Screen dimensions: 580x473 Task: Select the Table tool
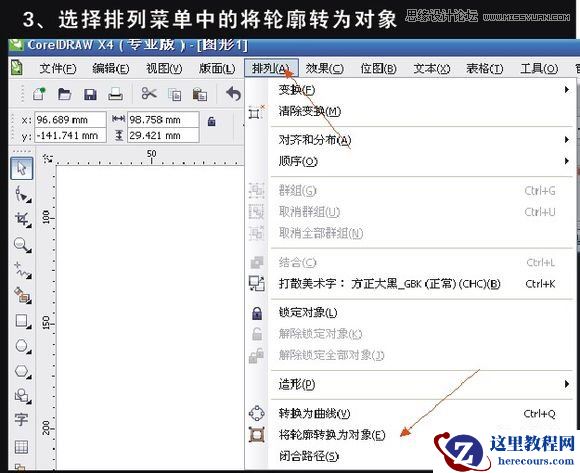coord(21,446)
